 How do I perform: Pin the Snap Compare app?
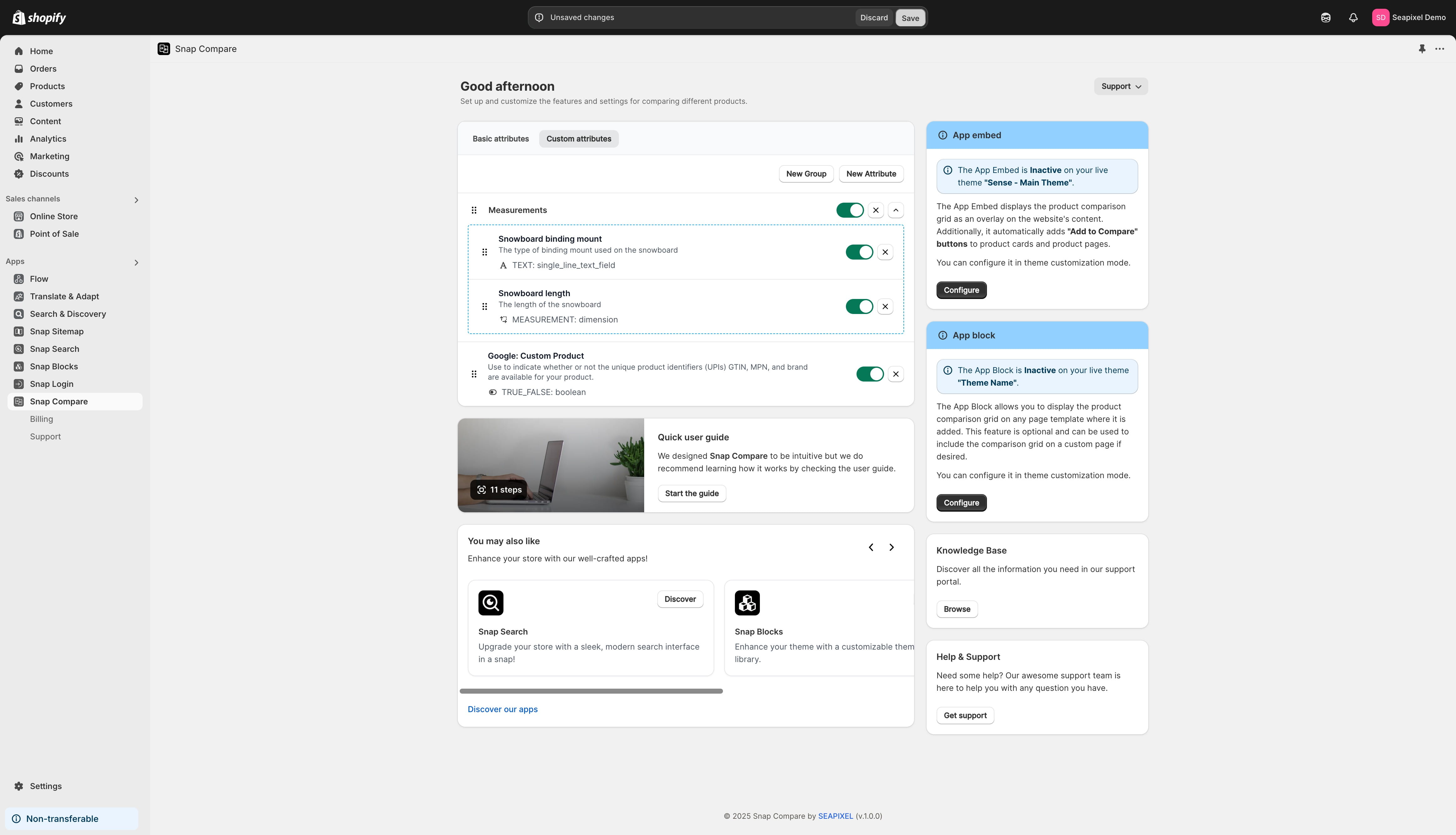point(1422,49)
